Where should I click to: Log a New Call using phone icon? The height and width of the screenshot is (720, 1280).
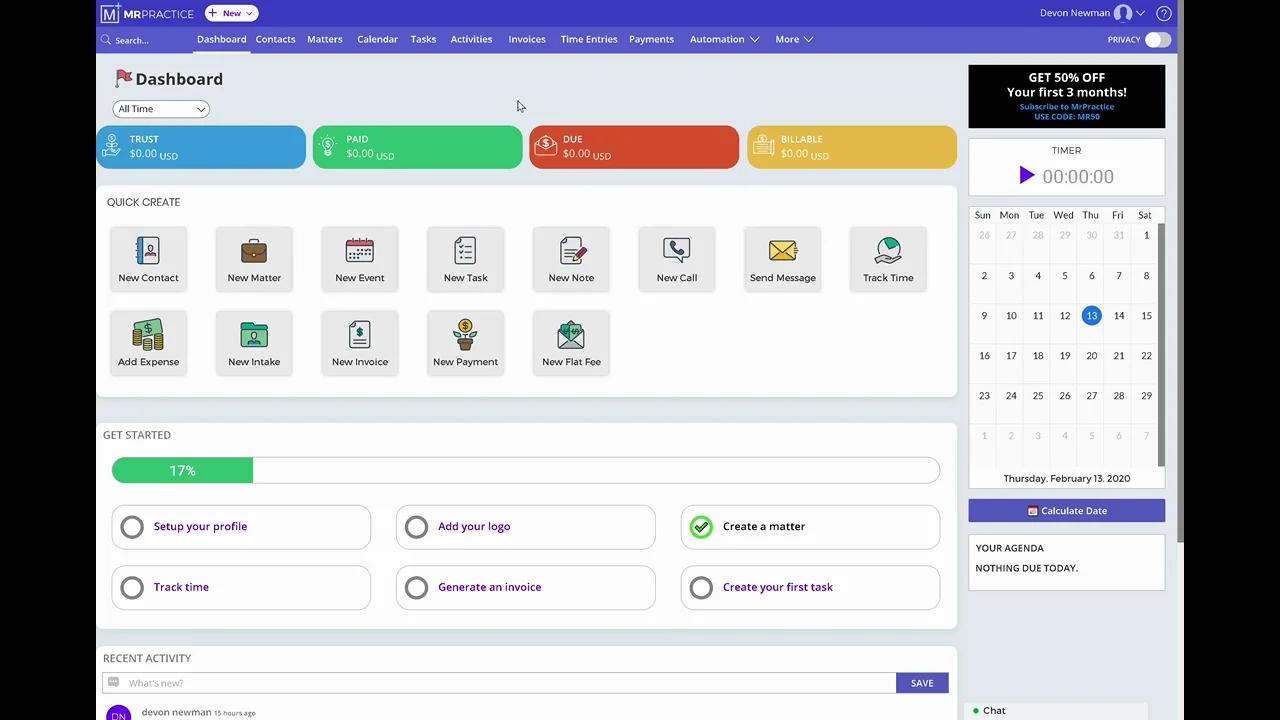coord(677,250)
